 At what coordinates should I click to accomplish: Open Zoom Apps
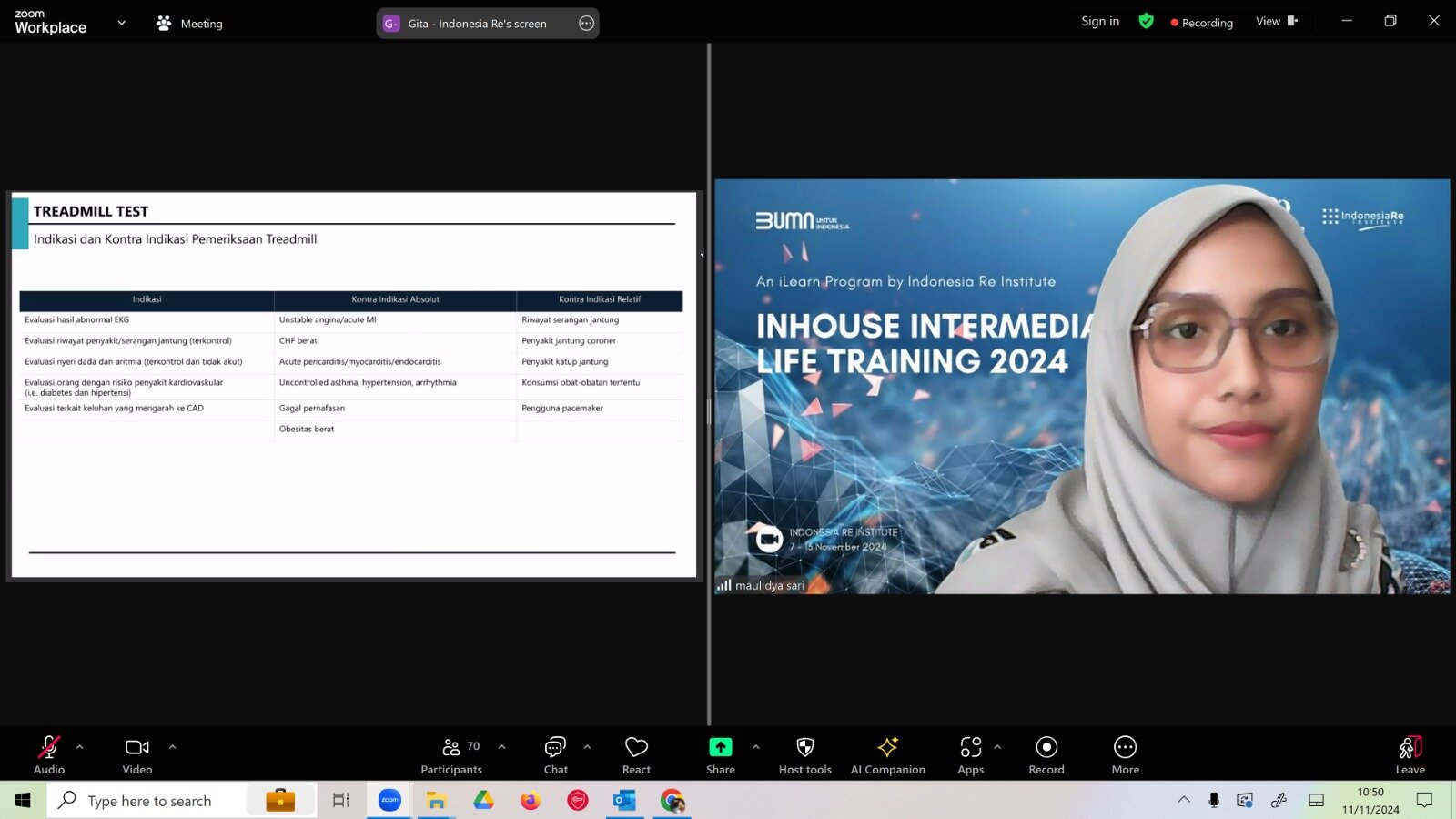click(x=971, y=755)
